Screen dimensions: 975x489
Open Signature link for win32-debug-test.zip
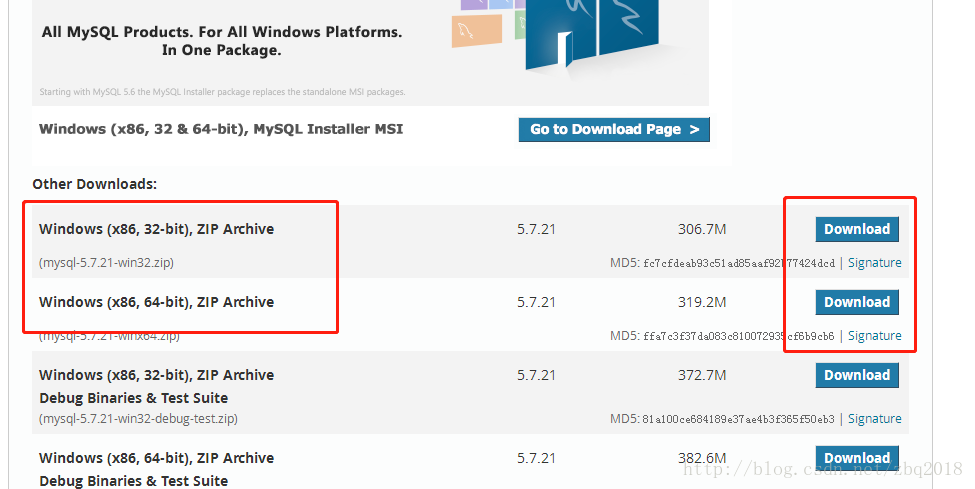coord(874,419)
